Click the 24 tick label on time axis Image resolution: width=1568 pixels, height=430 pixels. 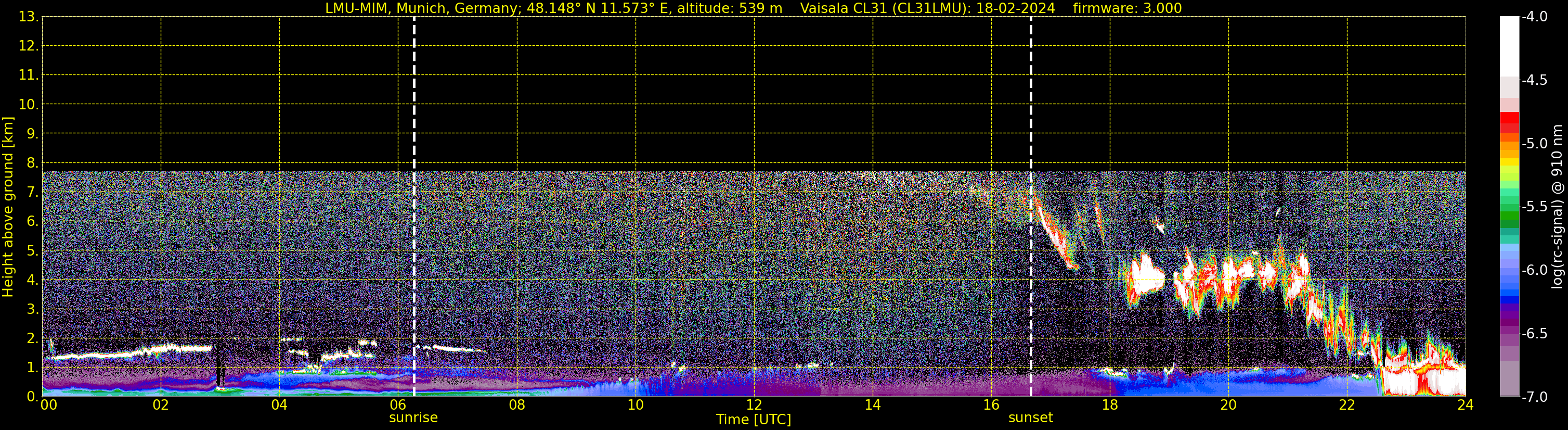(1465, 406)
